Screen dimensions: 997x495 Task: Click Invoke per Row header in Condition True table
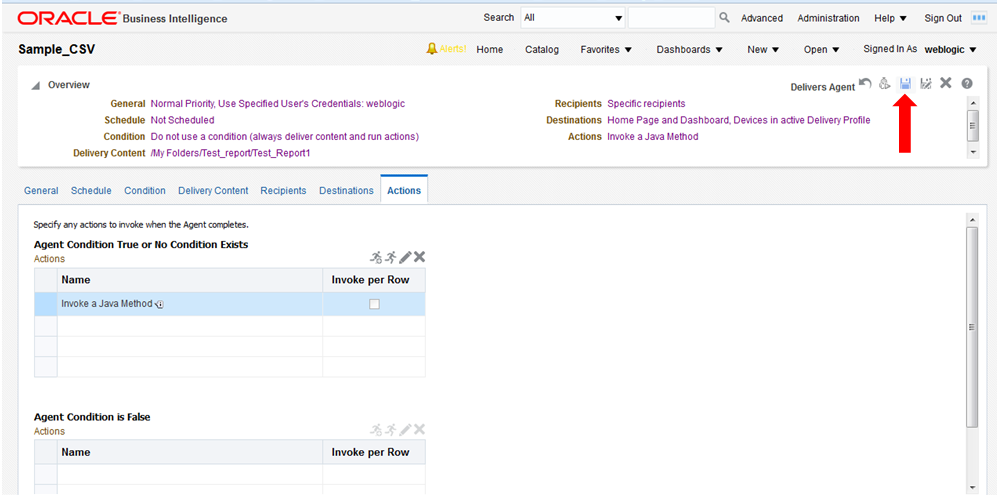374,280
